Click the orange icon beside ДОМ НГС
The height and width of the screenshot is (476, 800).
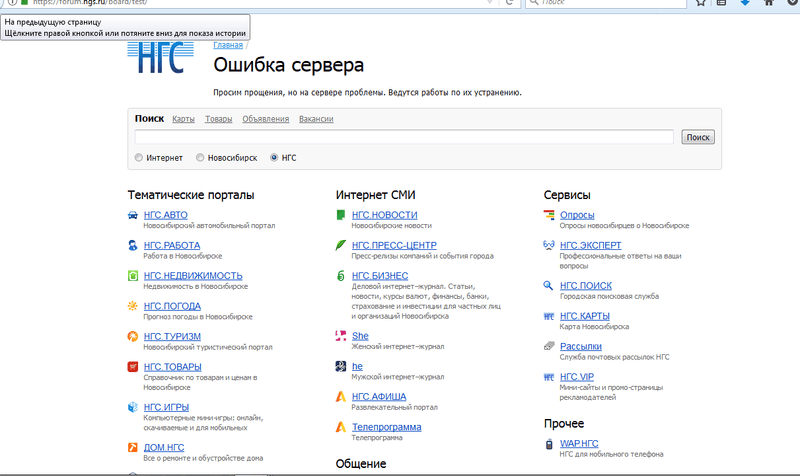133,447
